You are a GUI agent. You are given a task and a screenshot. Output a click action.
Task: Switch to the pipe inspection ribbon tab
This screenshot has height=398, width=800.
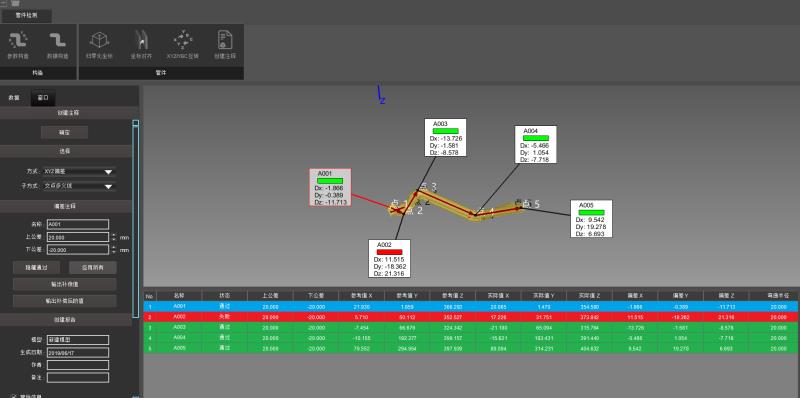[x=26, y=16]
